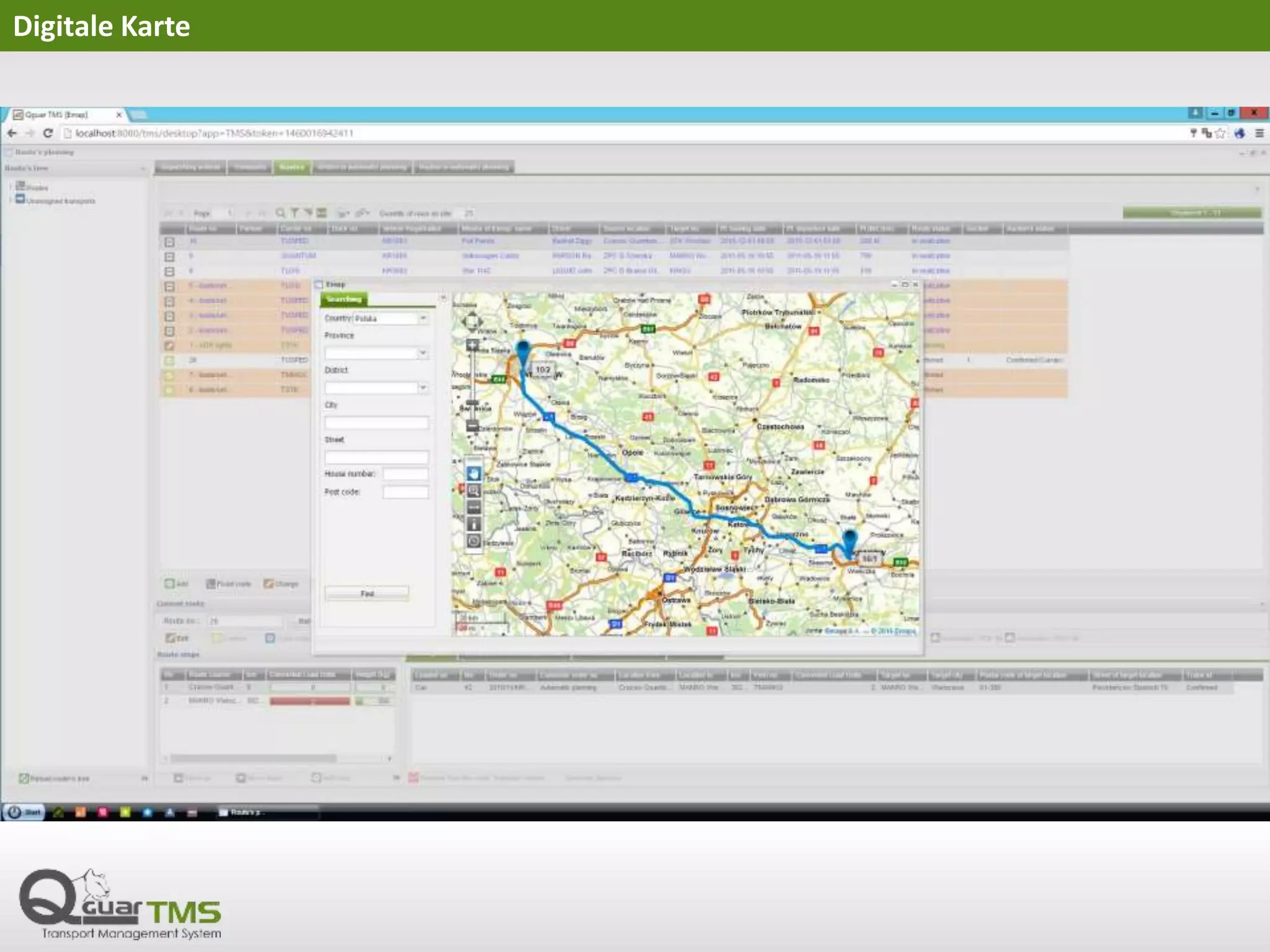Click the info tool on map toolbar
The width and height of the screenshot is (1270, 952).
pyautogui.click(x=474, y=524)
